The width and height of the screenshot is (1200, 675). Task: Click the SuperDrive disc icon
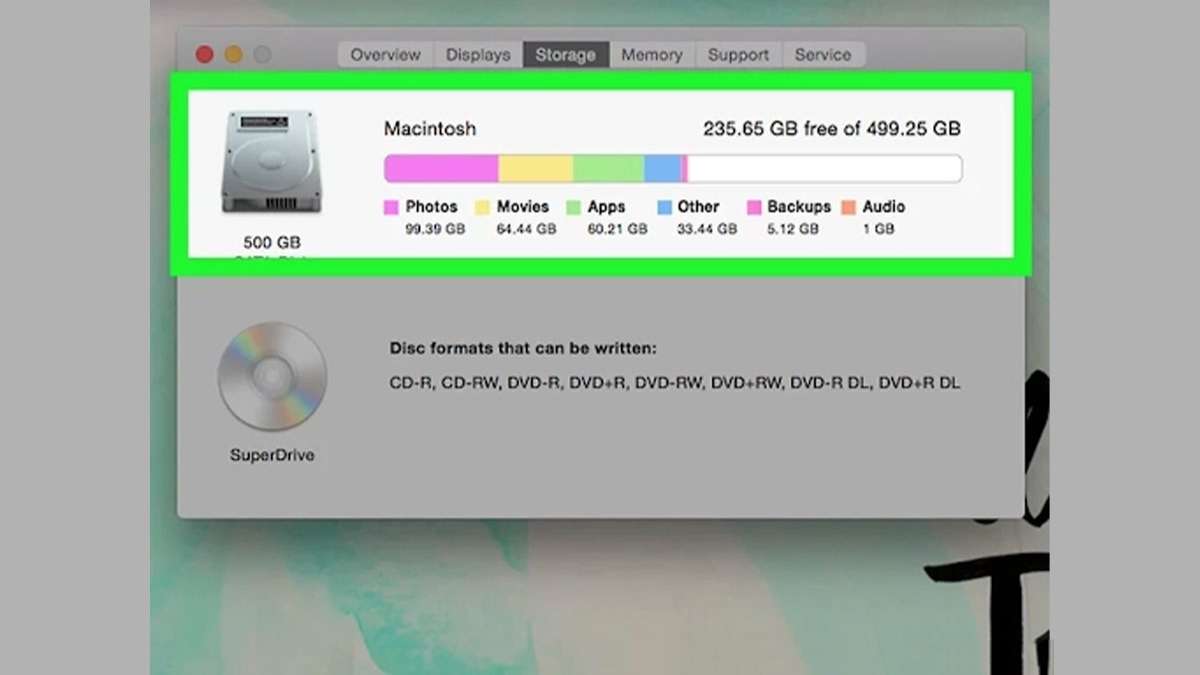point(272,376)
